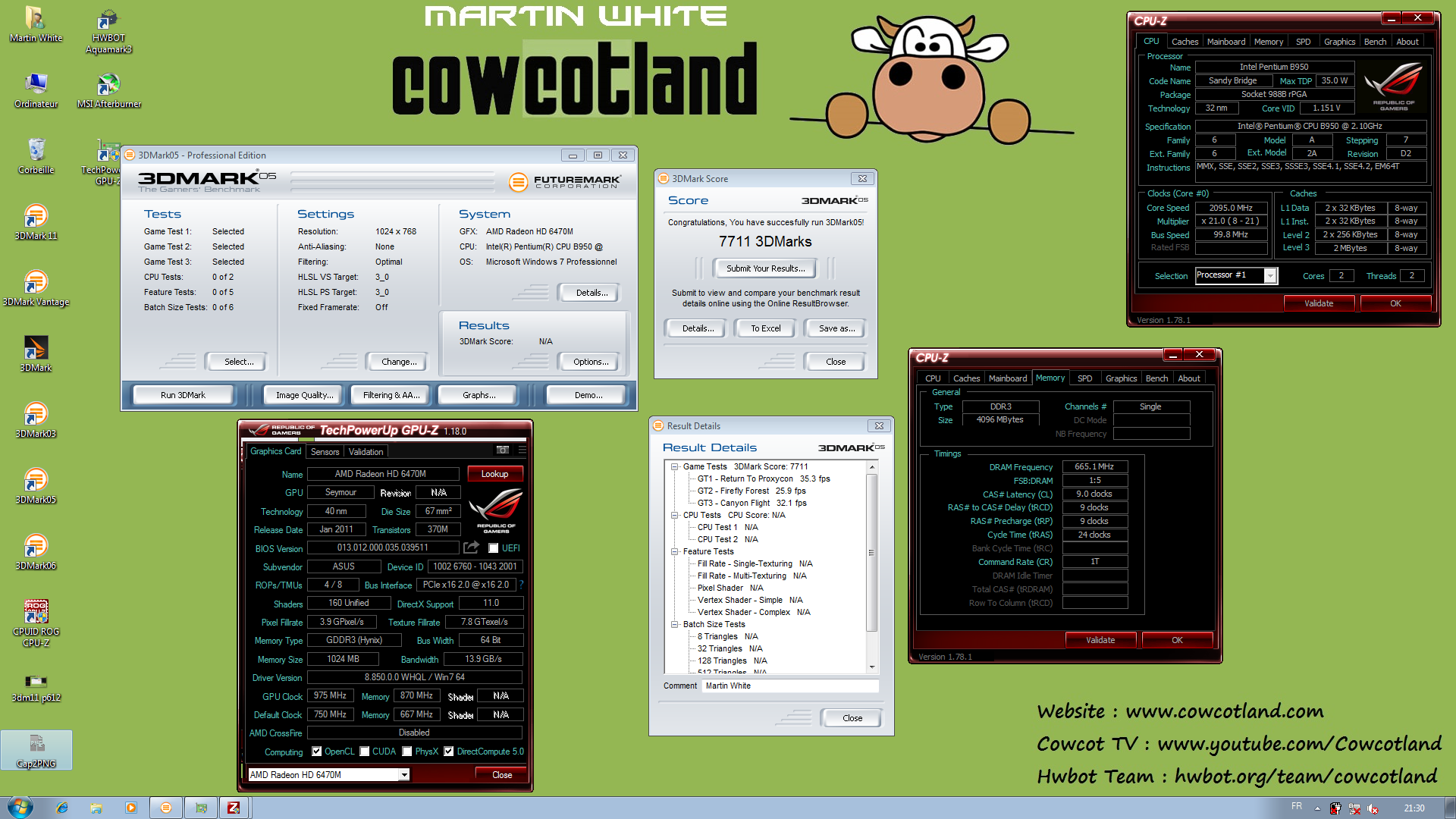Switch to the Sensors tab in GPU-Z
1456x819 pixels.
[325, 451]
